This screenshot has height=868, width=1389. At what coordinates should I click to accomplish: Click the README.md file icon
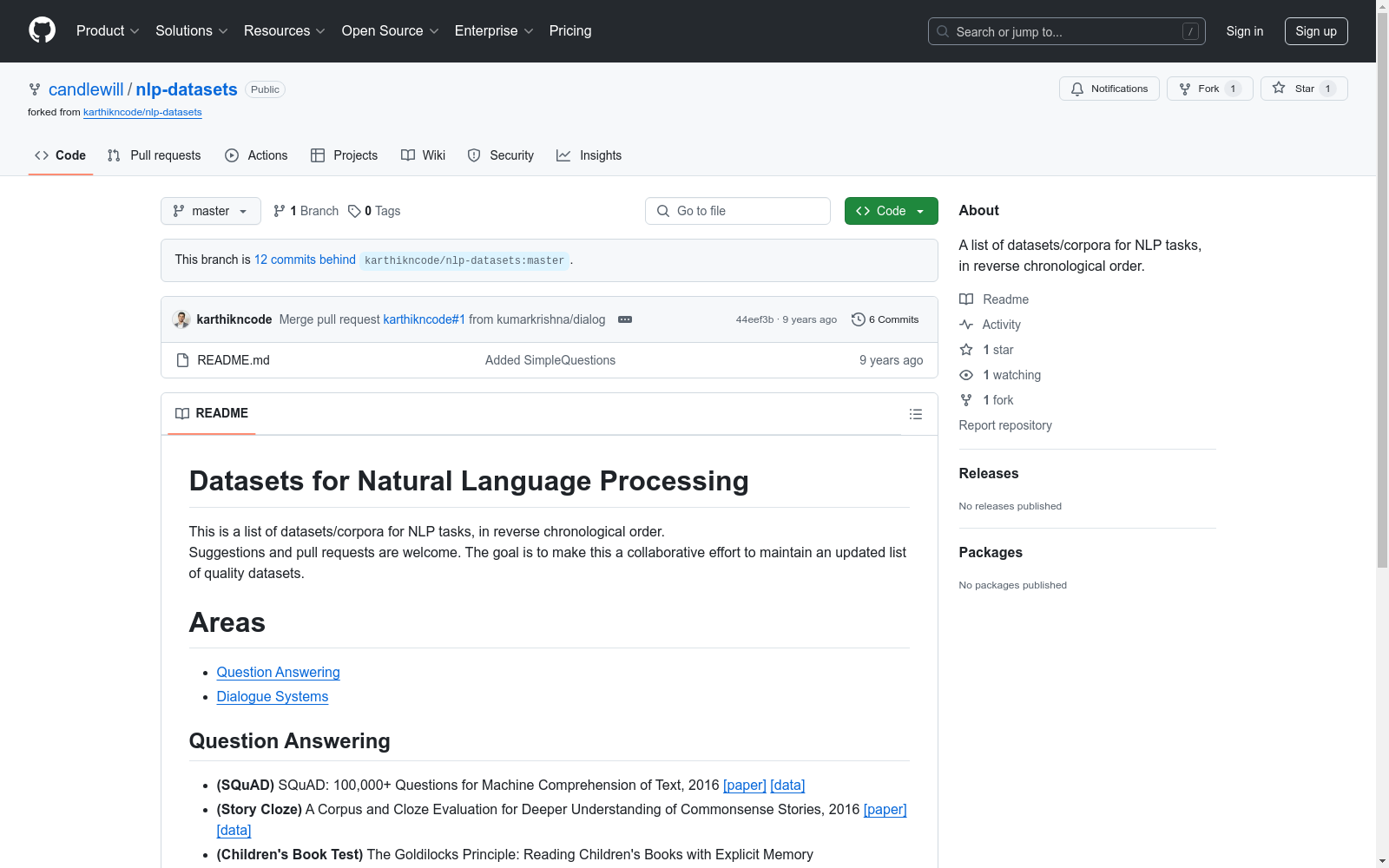click(x=182, y=360)
